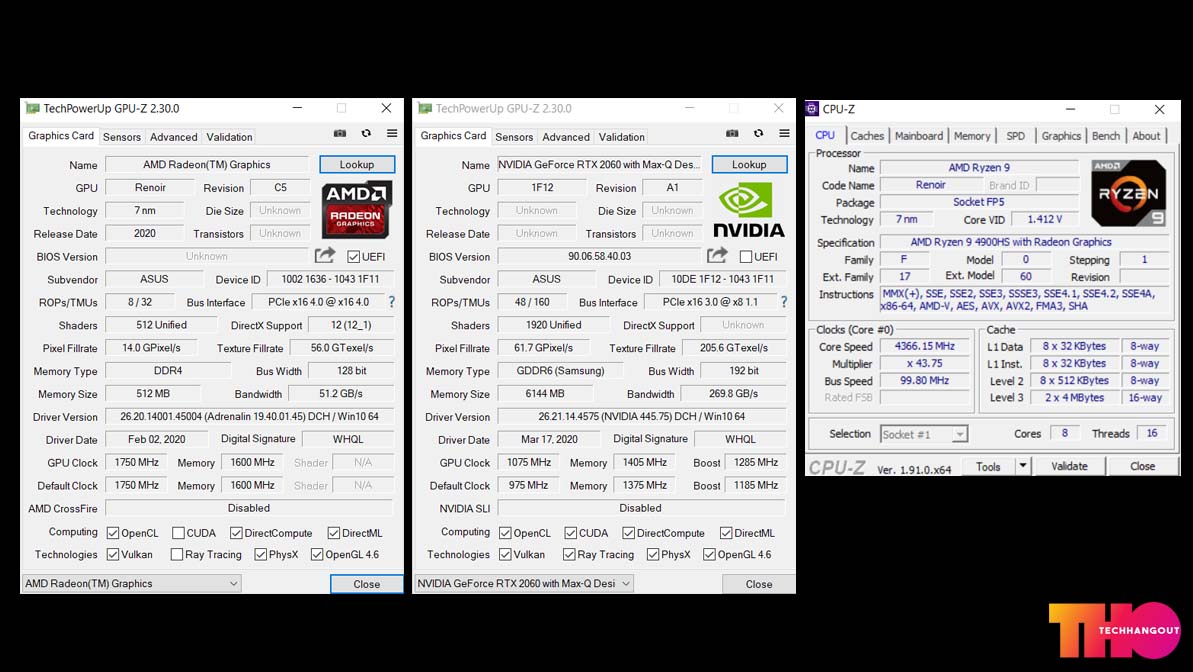Open the Mainboard tab in CPU-Z
This screenshot has width=1193, height=672.
918,135
